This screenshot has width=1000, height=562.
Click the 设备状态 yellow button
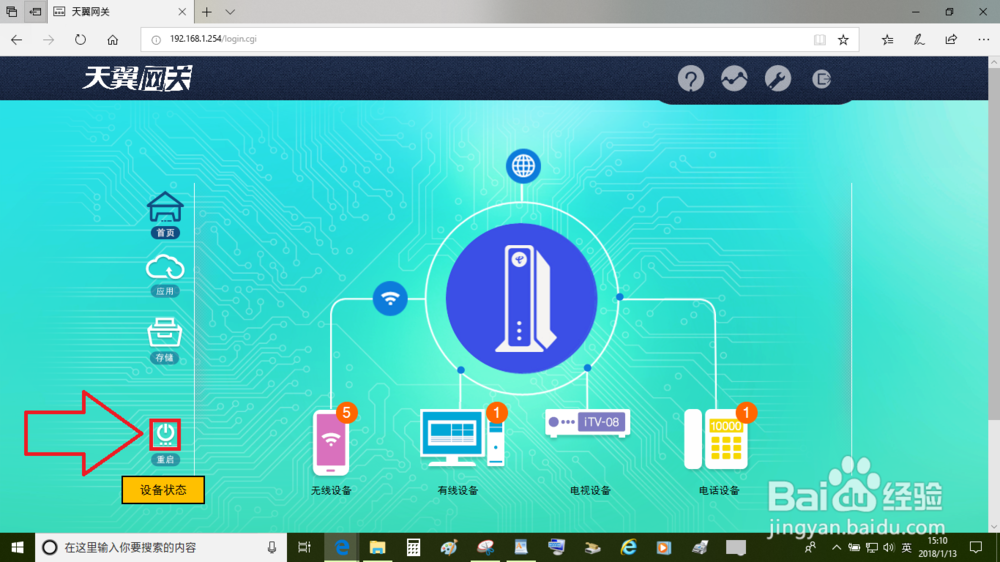163,490
